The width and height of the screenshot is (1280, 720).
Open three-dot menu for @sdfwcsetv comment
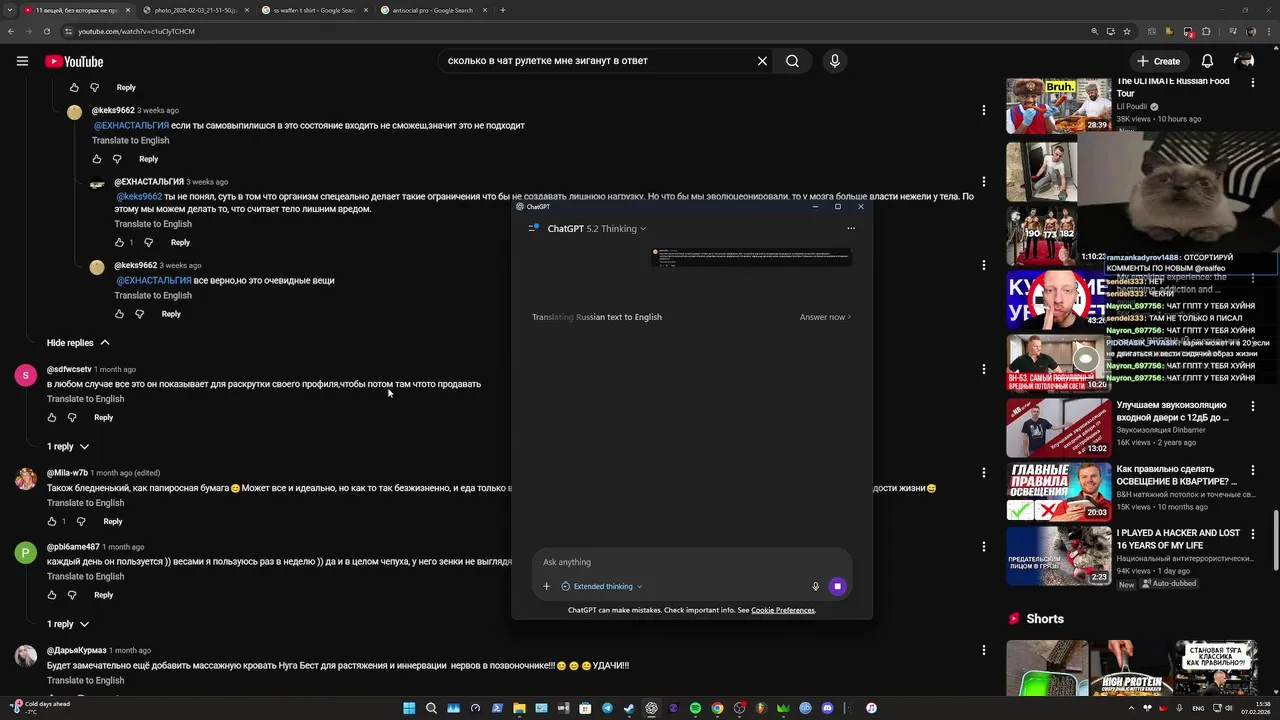coord(984,369)
